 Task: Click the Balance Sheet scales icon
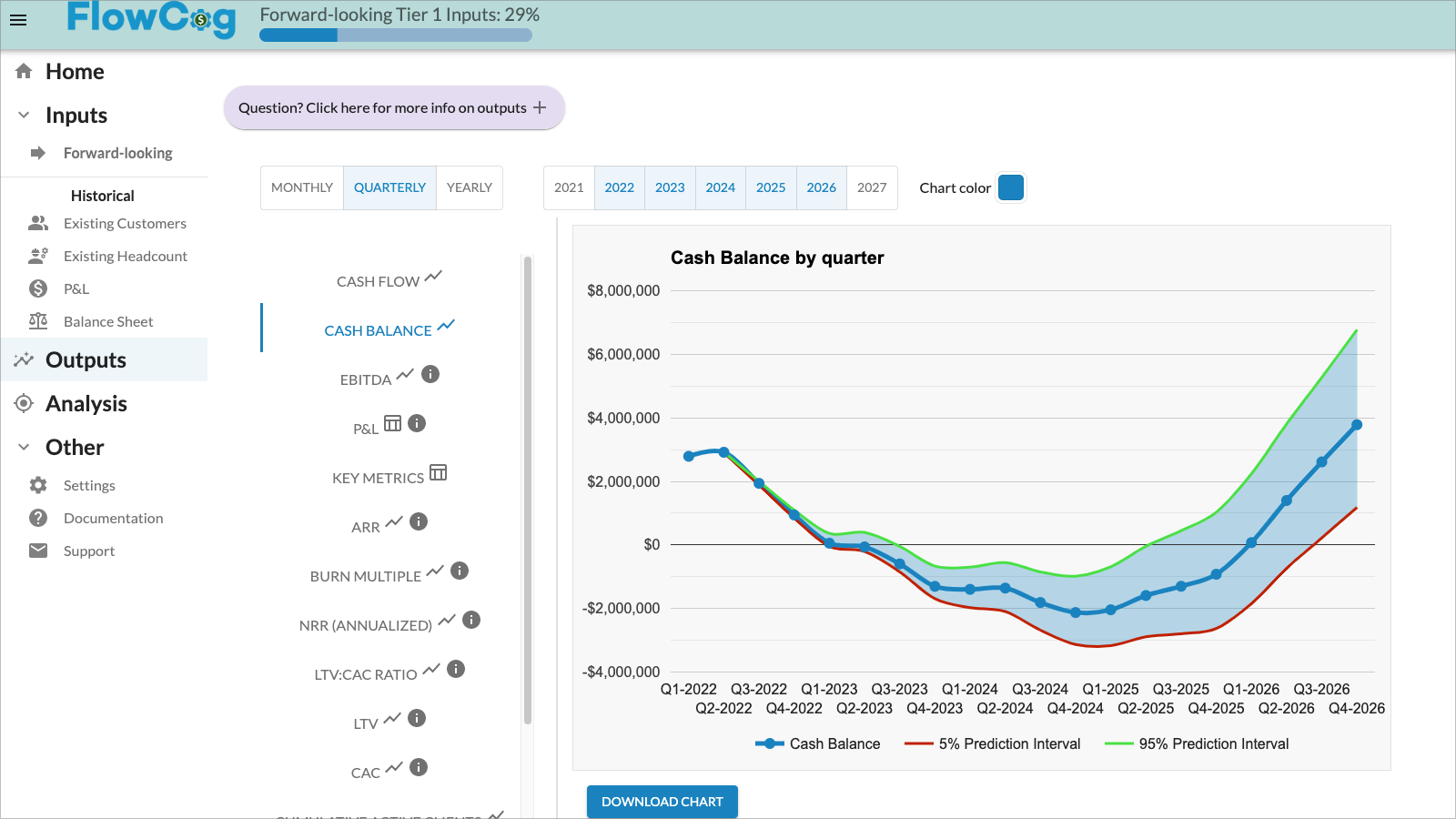click(x=37, y=320)
